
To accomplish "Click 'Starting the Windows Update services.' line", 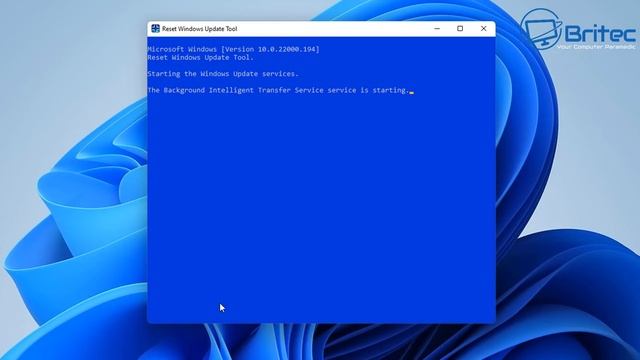I will (x=223, y=74).
